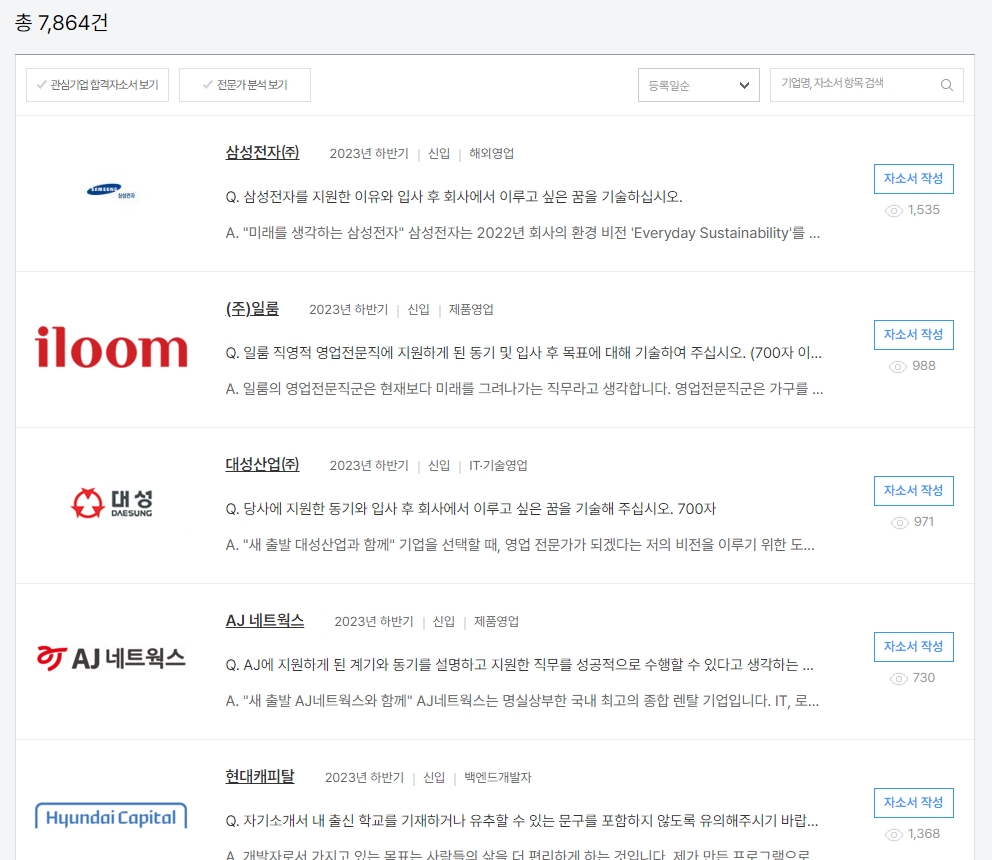This screenshot has height=860, width=992.
Task: Click 자소서 작성 for 일룸
Action: (x=914, y=335)
